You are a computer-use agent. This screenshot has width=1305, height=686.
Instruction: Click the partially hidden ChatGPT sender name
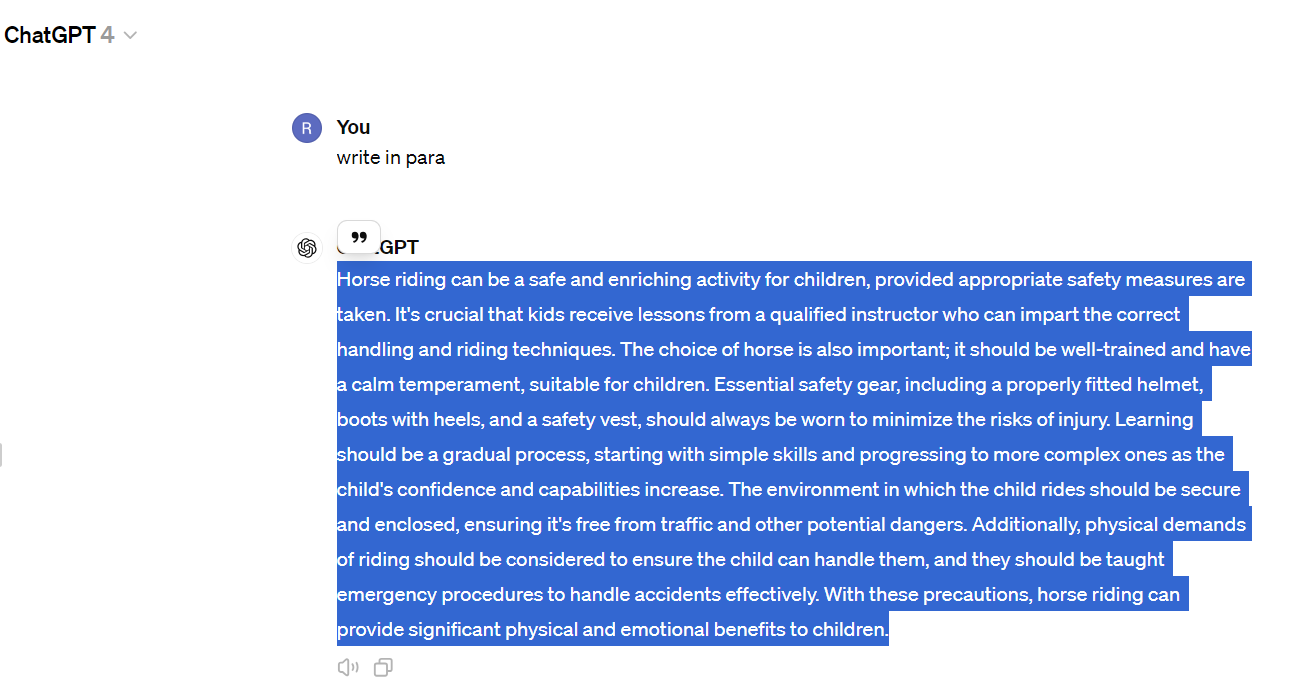(399, 247)
